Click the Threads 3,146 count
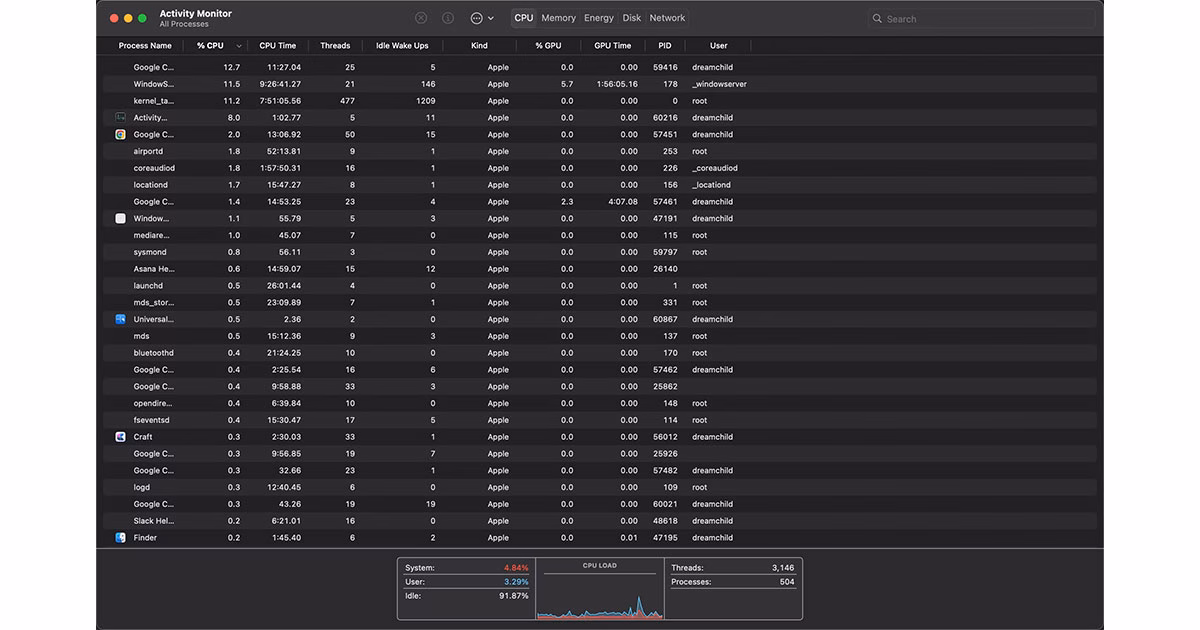Screen dimensions: 1200x630 click(x=783, y=568)
